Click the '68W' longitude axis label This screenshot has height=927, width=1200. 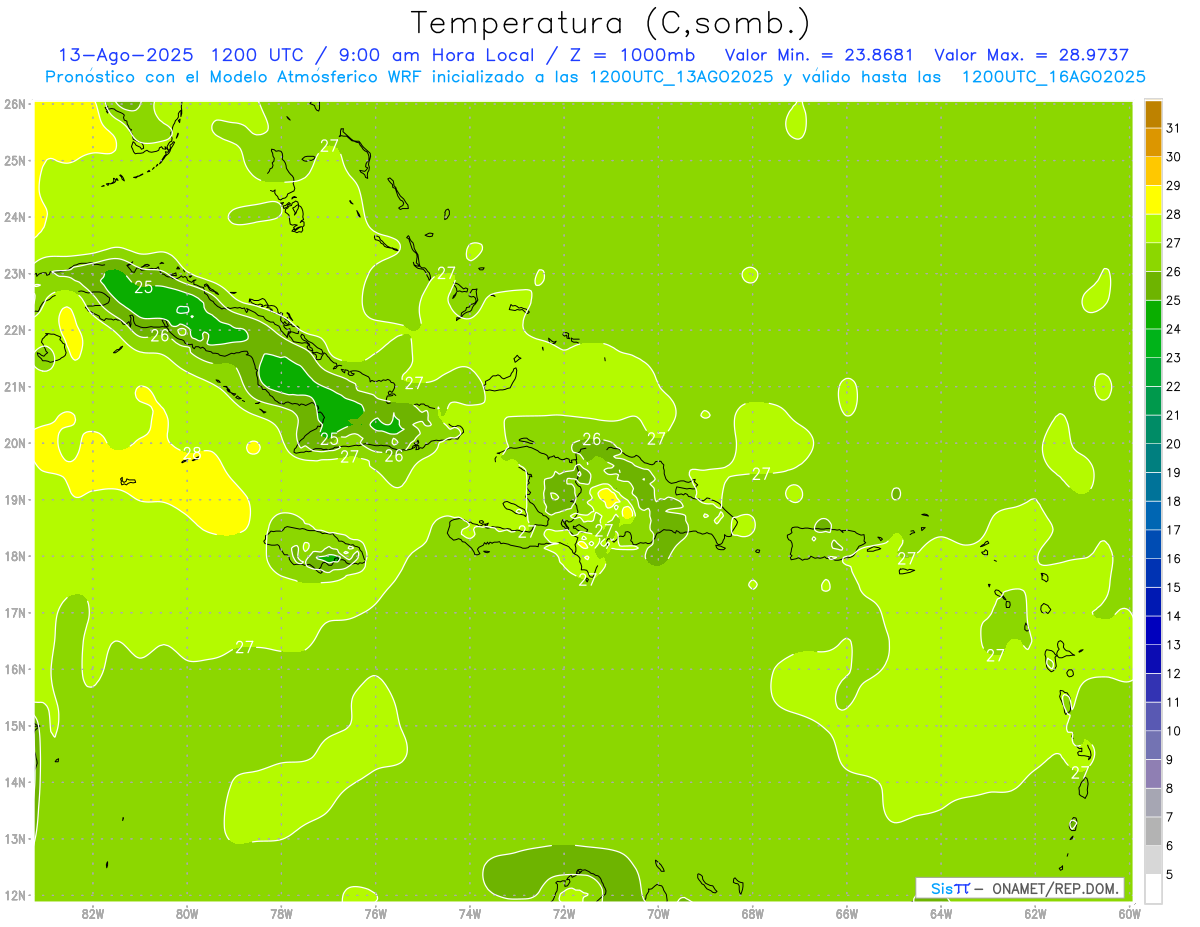(753, 913)
